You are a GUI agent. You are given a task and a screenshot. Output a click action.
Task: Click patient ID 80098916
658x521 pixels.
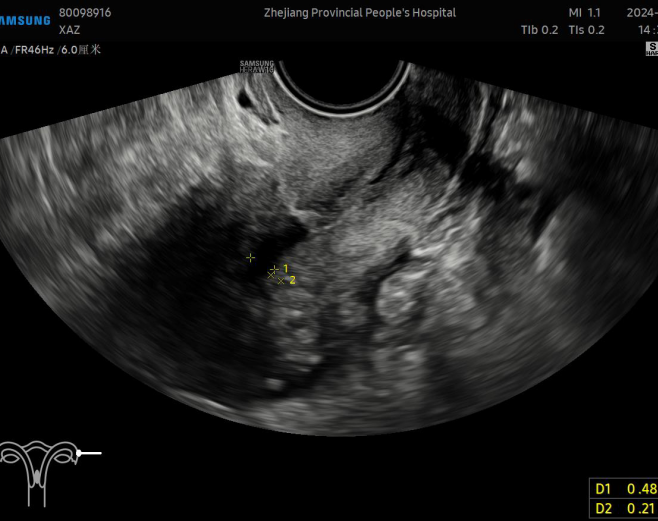85,13
